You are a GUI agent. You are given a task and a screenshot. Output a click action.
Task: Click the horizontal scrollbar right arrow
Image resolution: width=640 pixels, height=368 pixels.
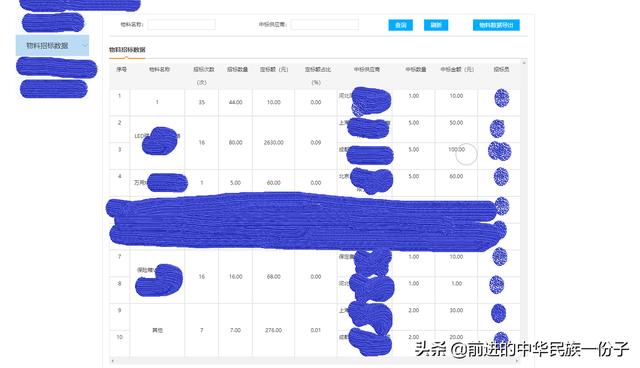coord(517,361)
